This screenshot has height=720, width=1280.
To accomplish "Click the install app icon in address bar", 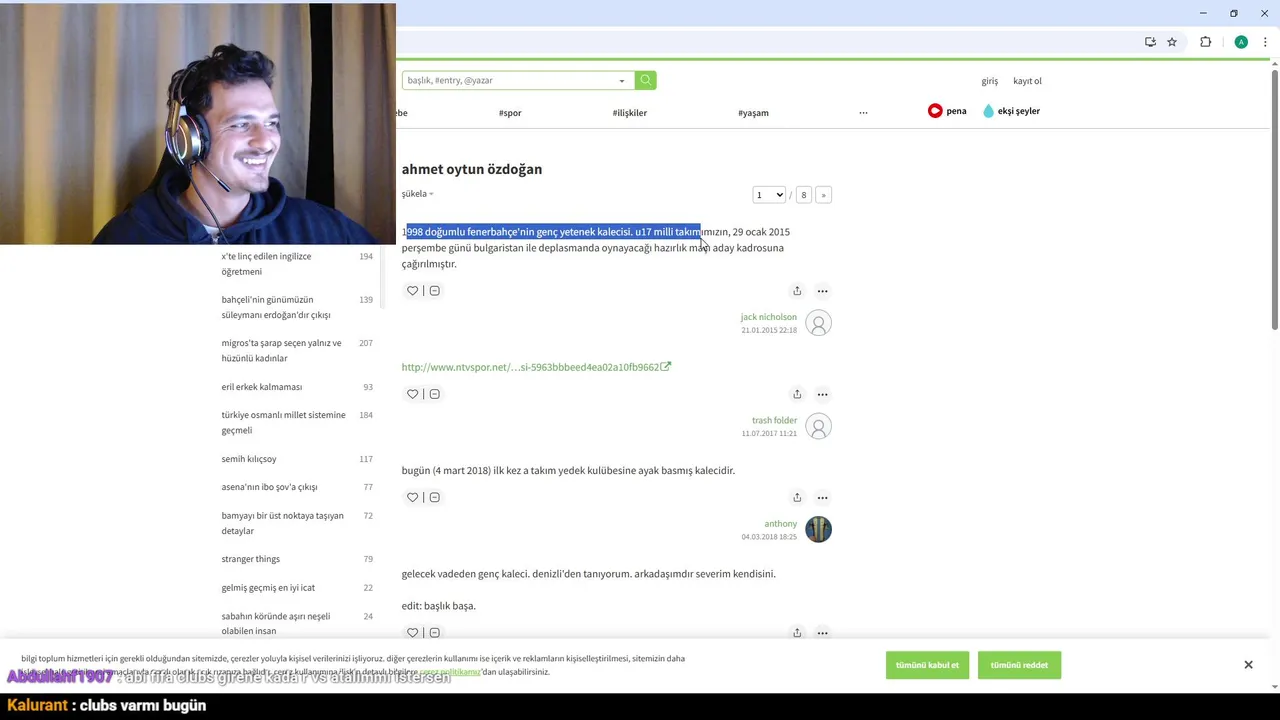I will tap(1150, 42).
